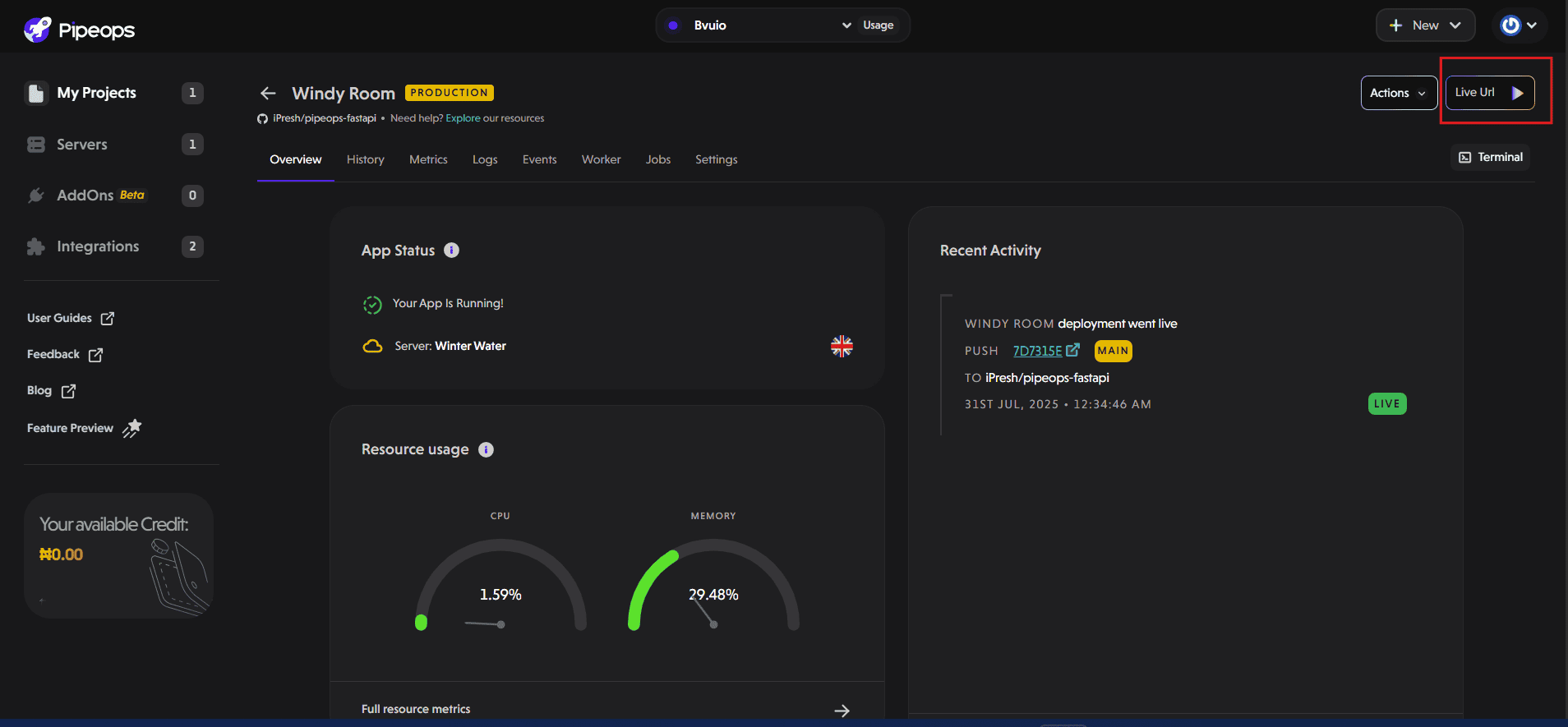
Task: Click the Integrations puzzle icon
Action: click(36, 246)
